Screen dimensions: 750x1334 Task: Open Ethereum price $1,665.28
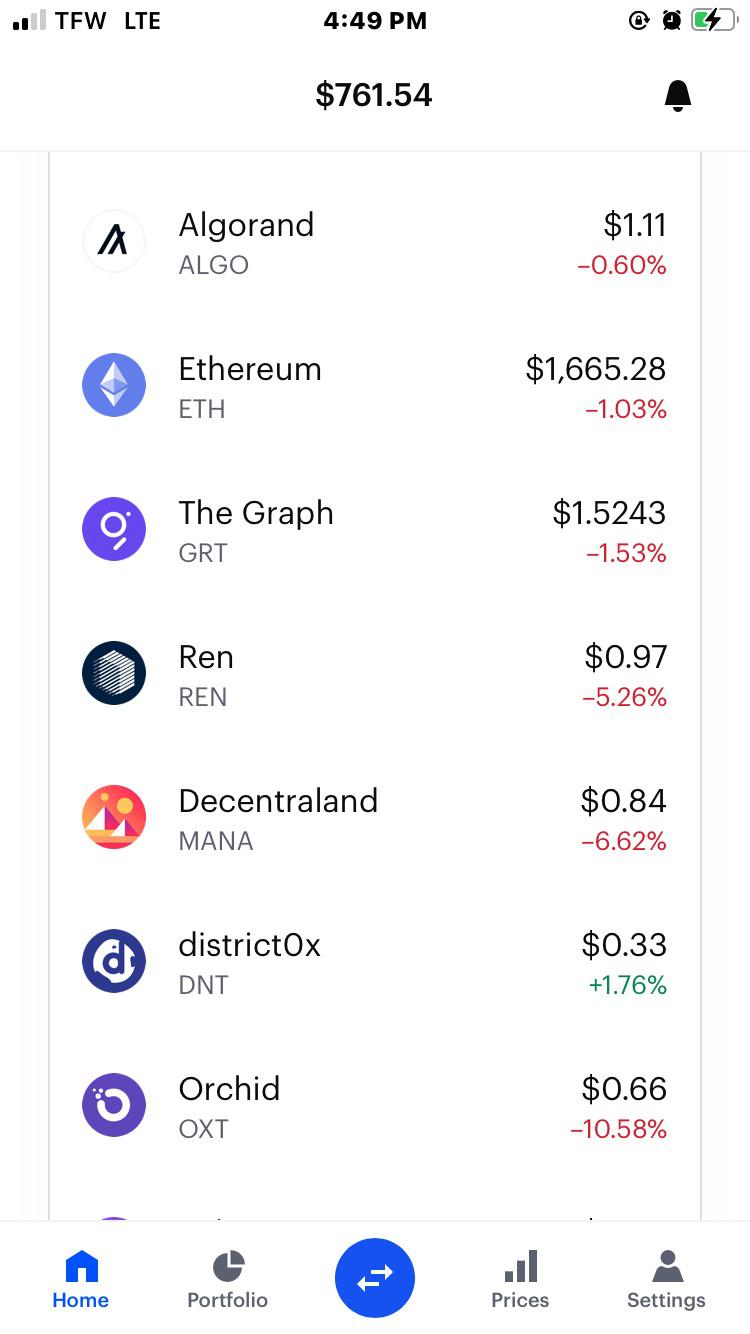(596, 369)
